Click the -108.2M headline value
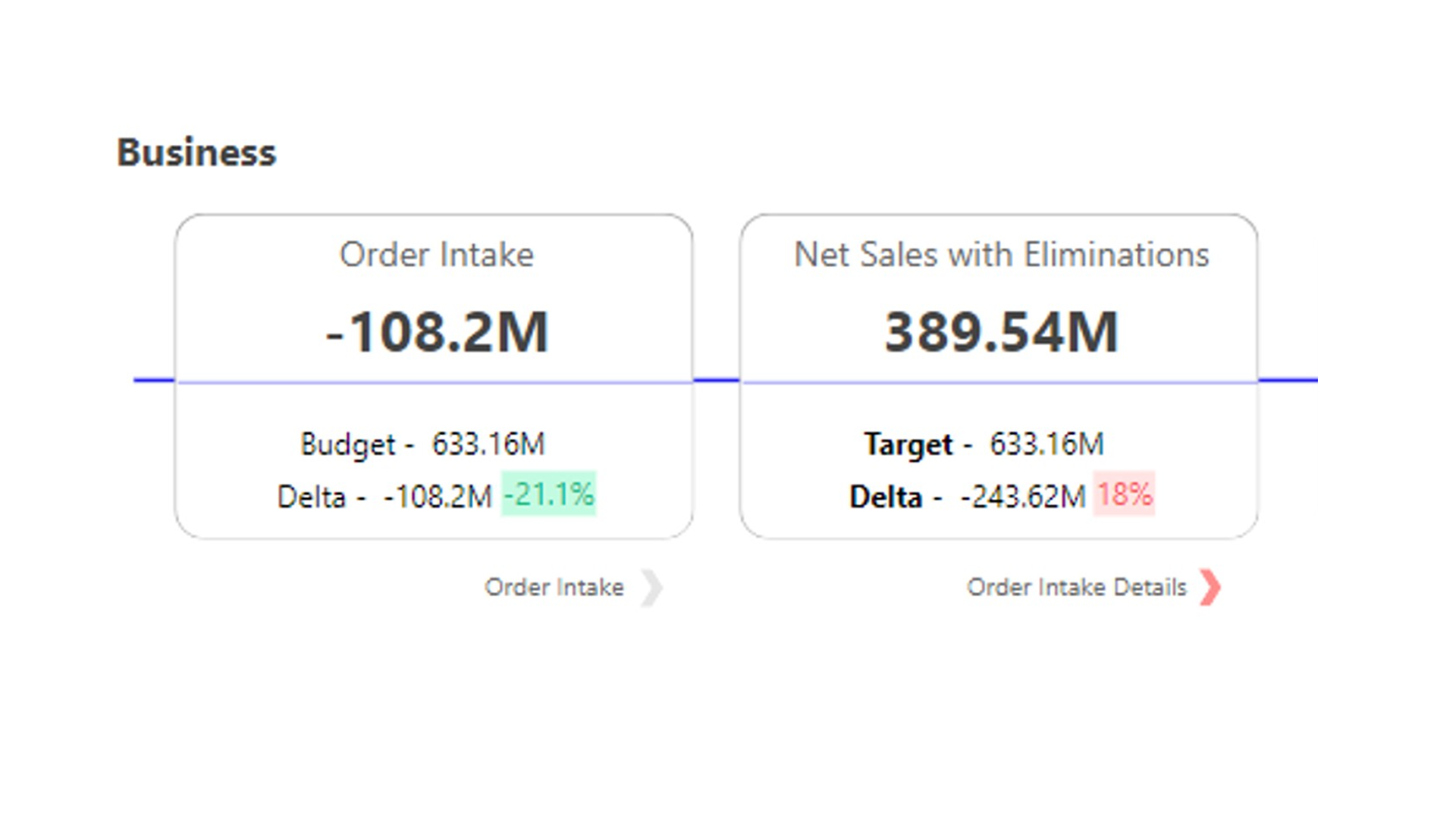This screenshot has height=819, width=1456. coord(437,332)
